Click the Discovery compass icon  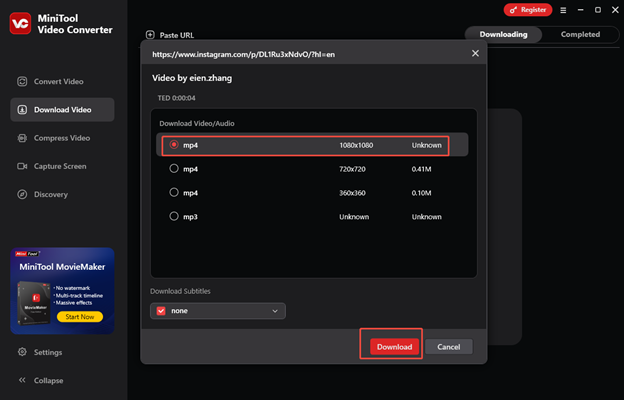(22, 195)
